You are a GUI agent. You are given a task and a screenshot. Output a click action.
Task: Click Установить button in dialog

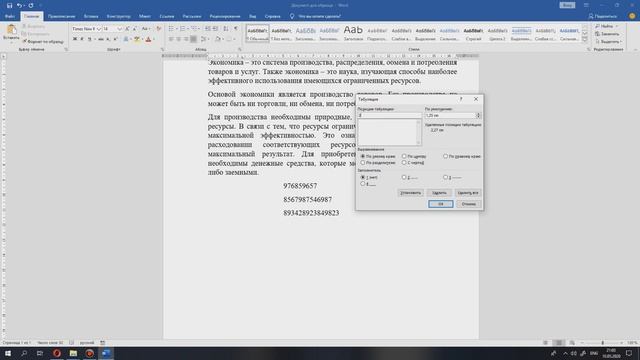(410, 193)
